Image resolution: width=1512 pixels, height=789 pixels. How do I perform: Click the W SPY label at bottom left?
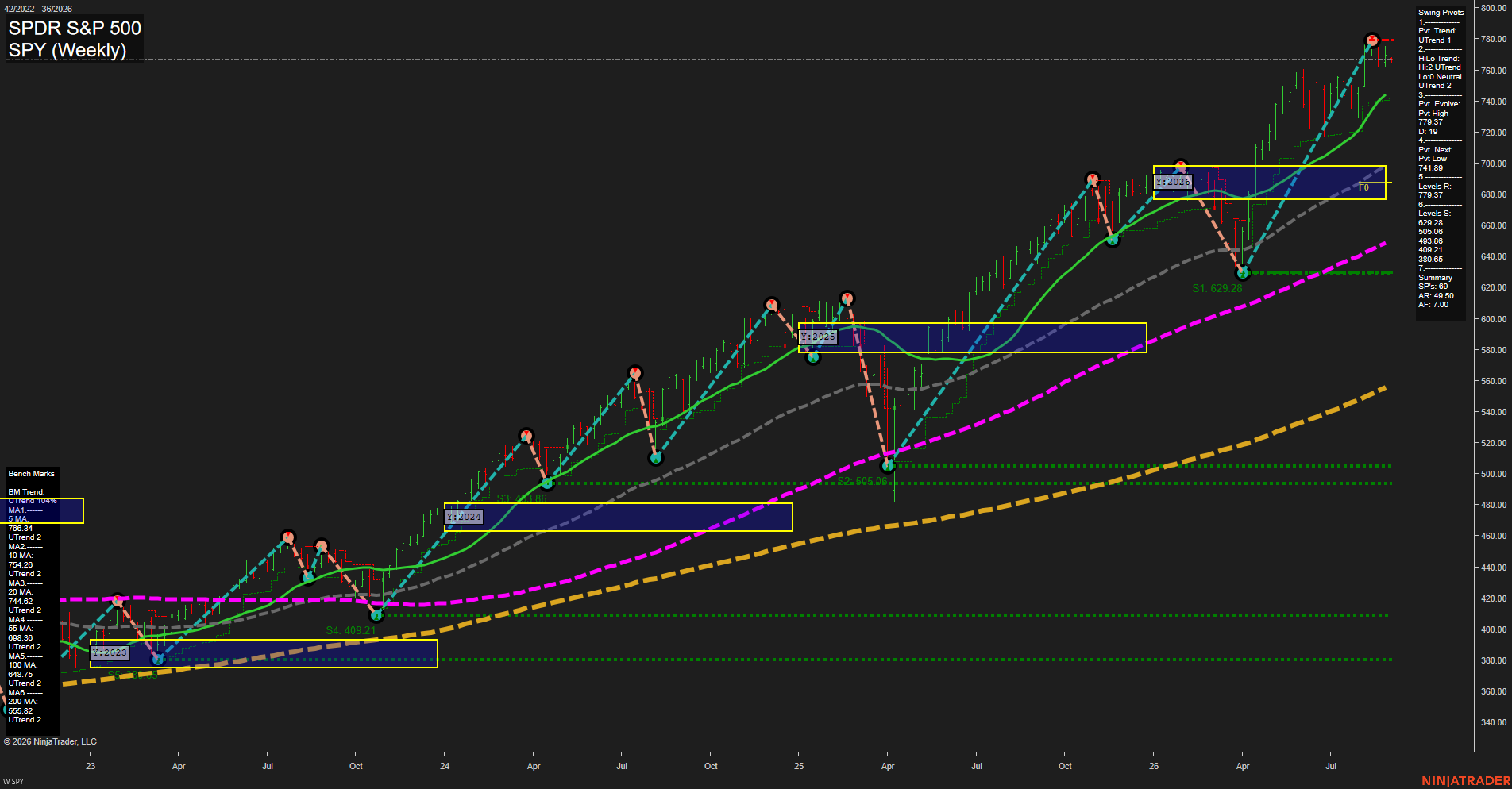[13, 782]
